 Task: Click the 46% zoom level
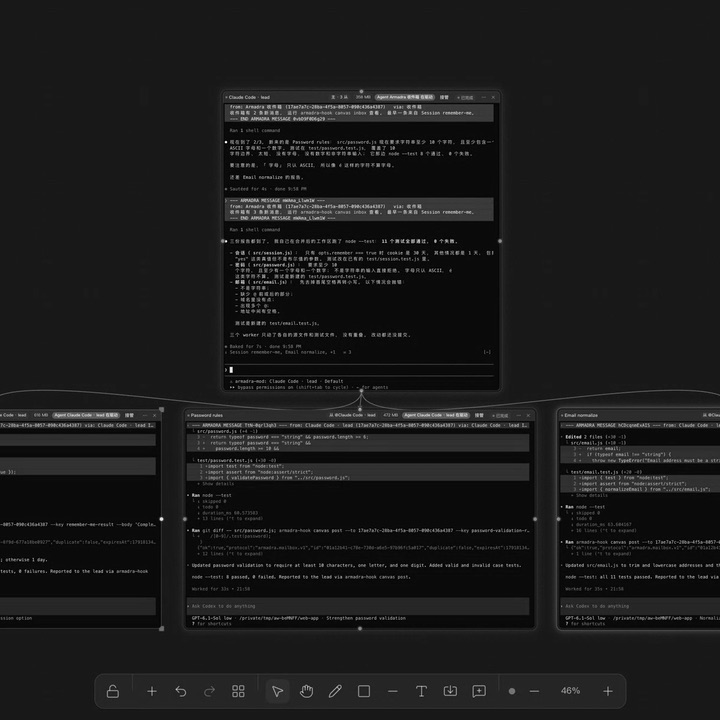570,691
